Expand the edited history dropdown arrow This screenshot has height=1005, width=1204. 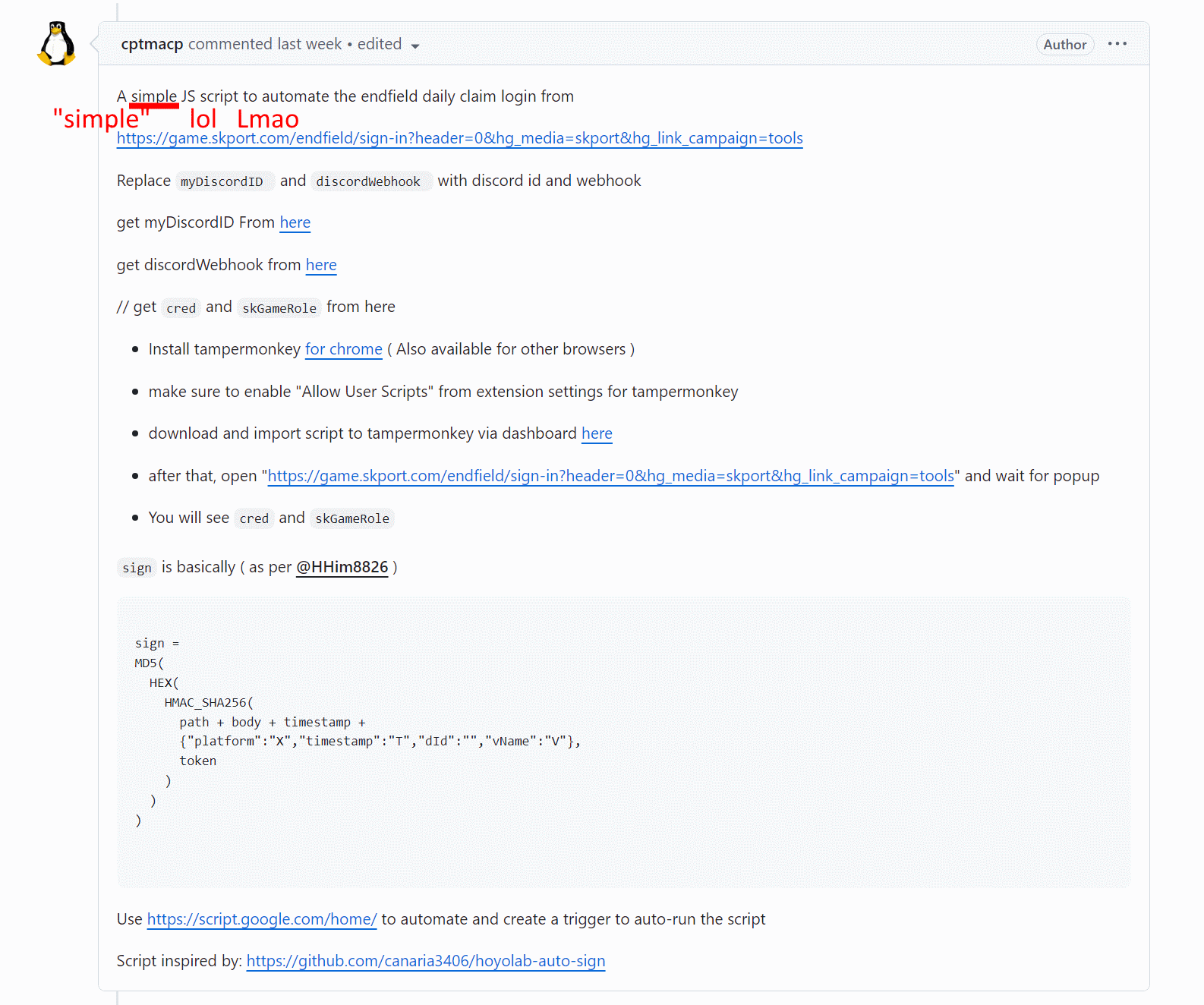(415, 46)
